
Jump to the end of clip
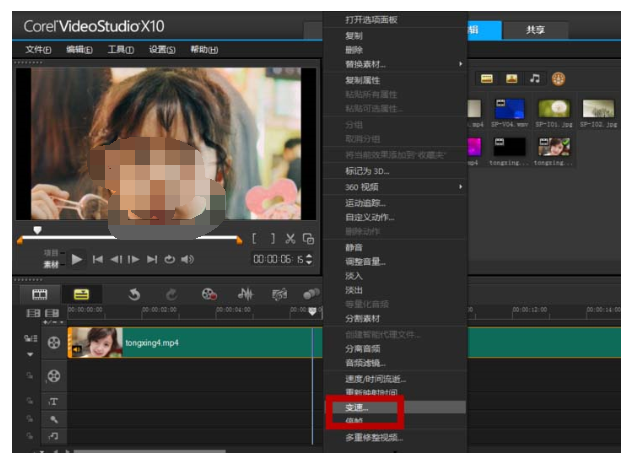point(152,260)
